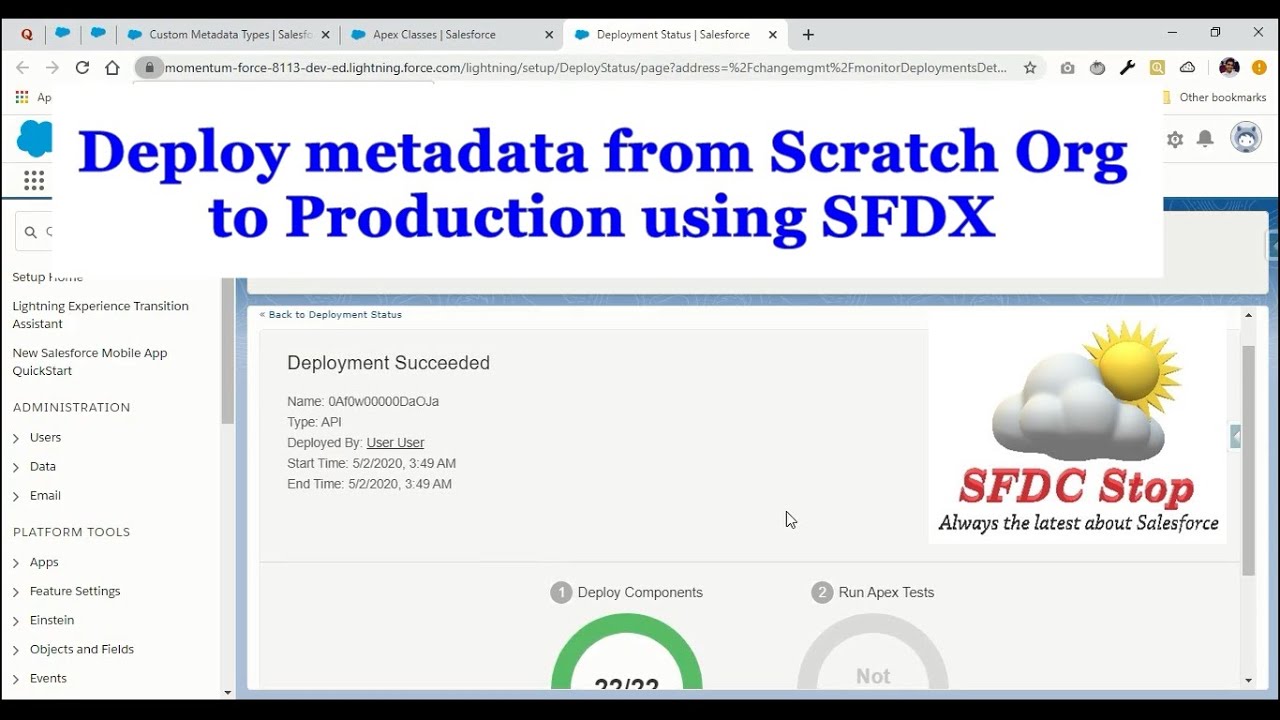Image resolution: width=1280 pixels, height=720 pixels.
Task: Expand the Apps setup node
Action: [16, 563]
